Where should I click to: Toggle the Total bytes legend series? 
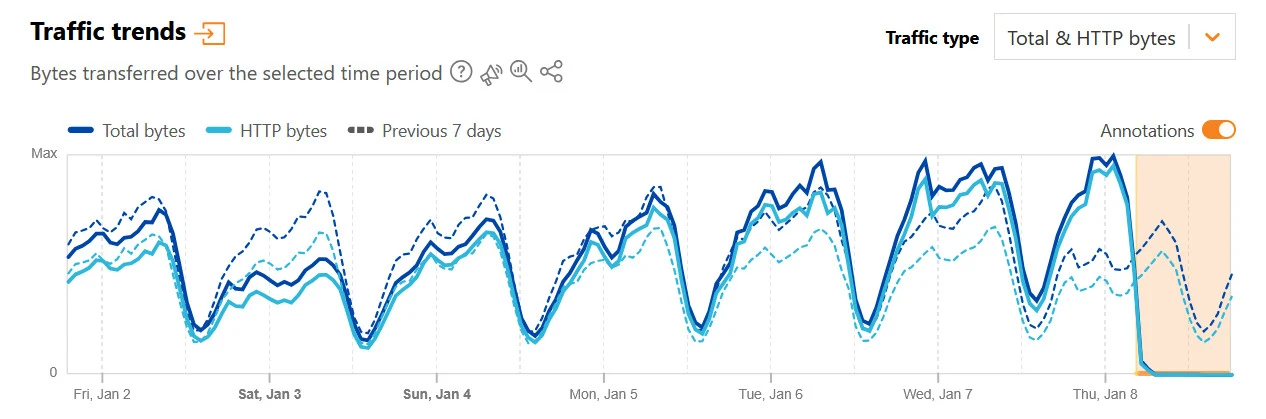143,131
